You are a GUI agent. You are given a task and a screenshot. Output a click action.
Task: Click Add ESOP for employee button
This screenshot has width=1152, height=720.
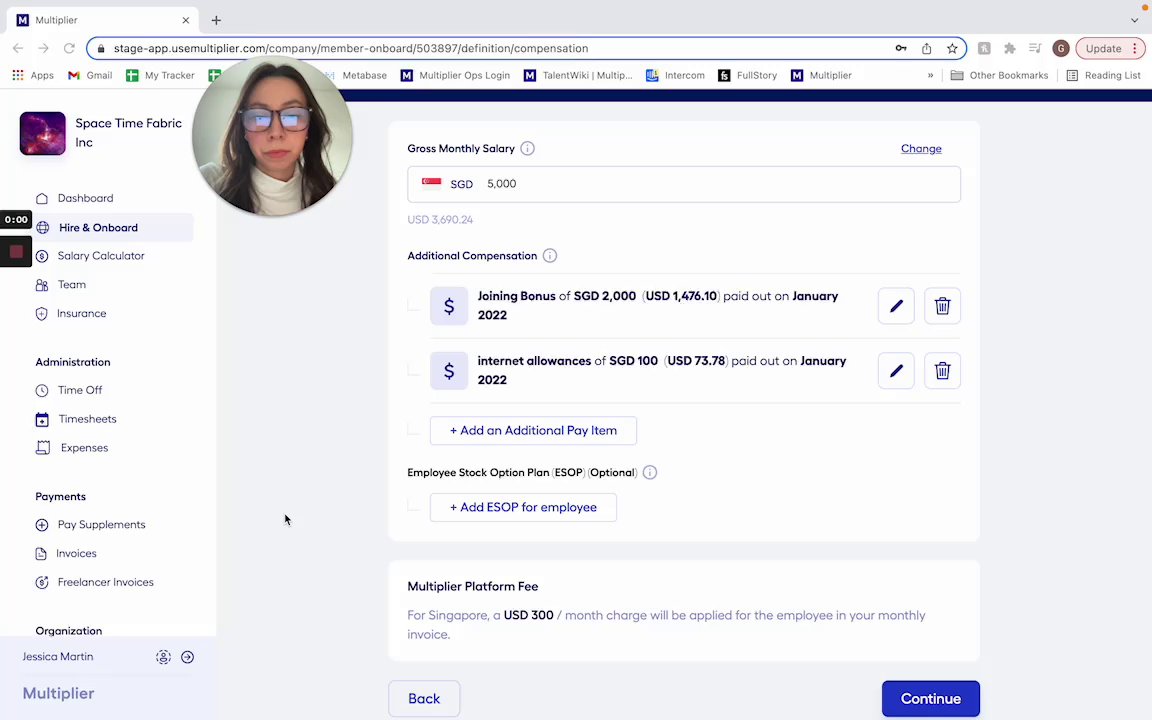pyautogui.click(x=523, y=507)
